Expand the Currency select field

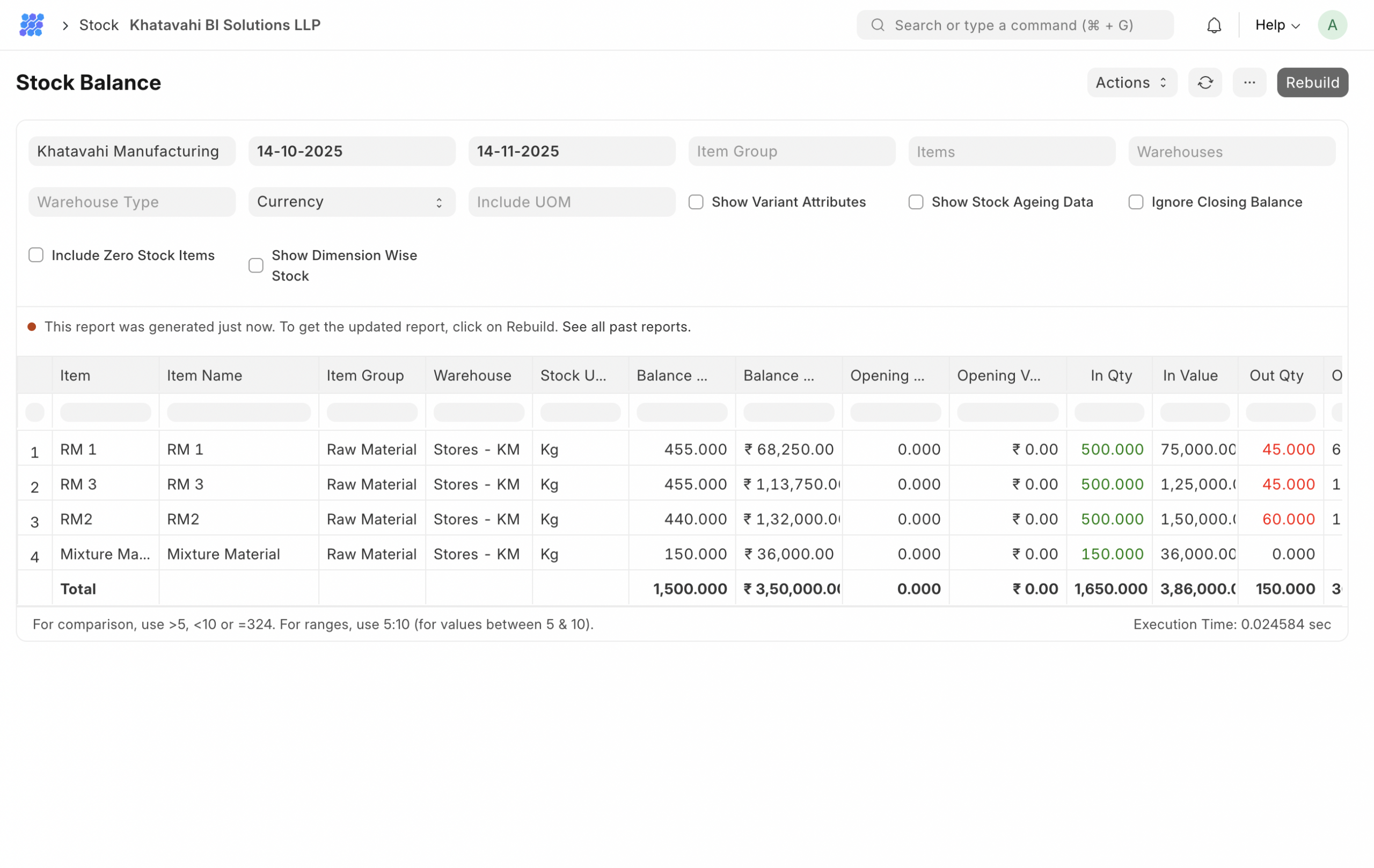click(x=352, y=202)
